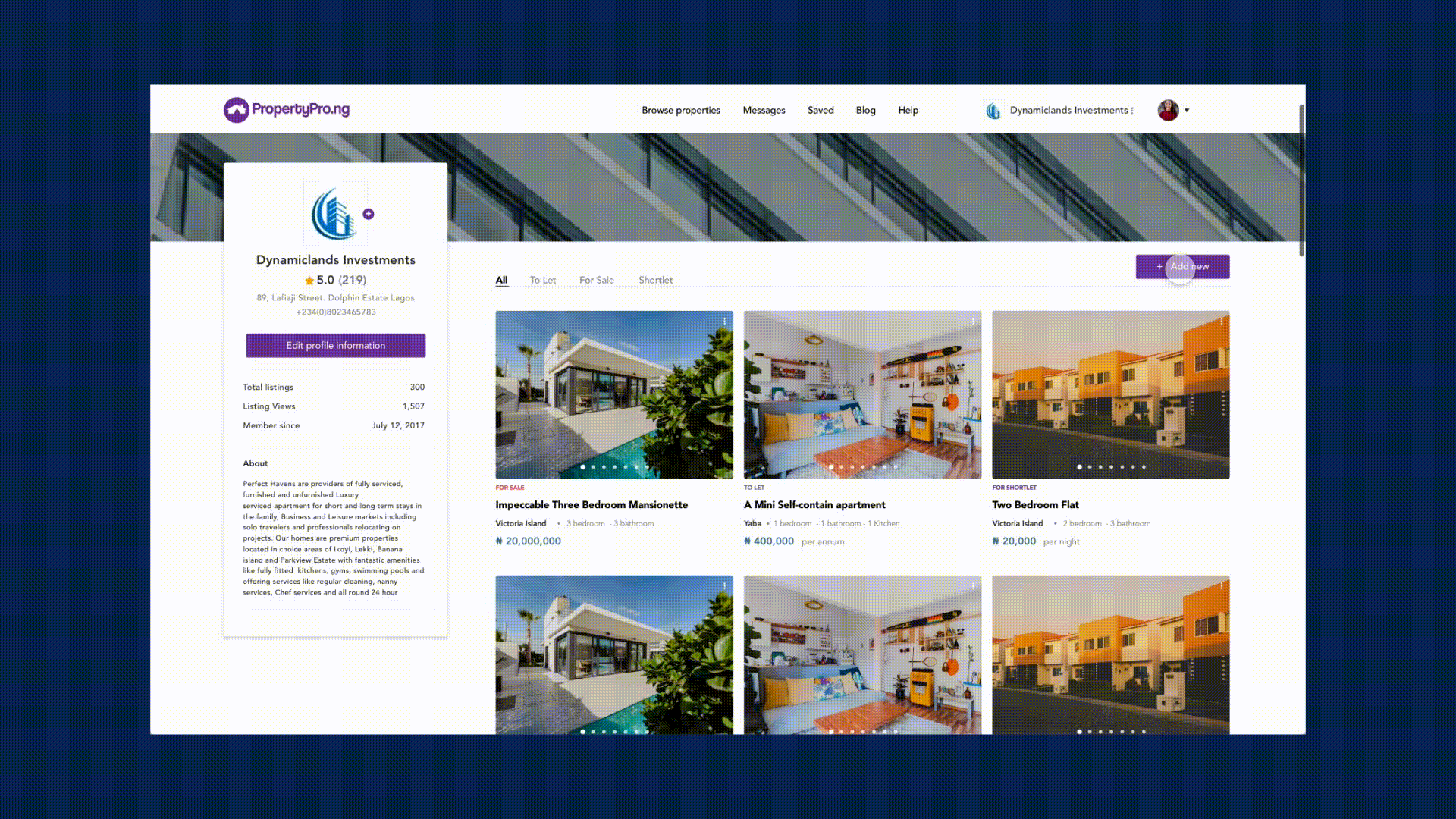
Task: Go to Messages in the top navigation
Action: (x=764, y=110)
